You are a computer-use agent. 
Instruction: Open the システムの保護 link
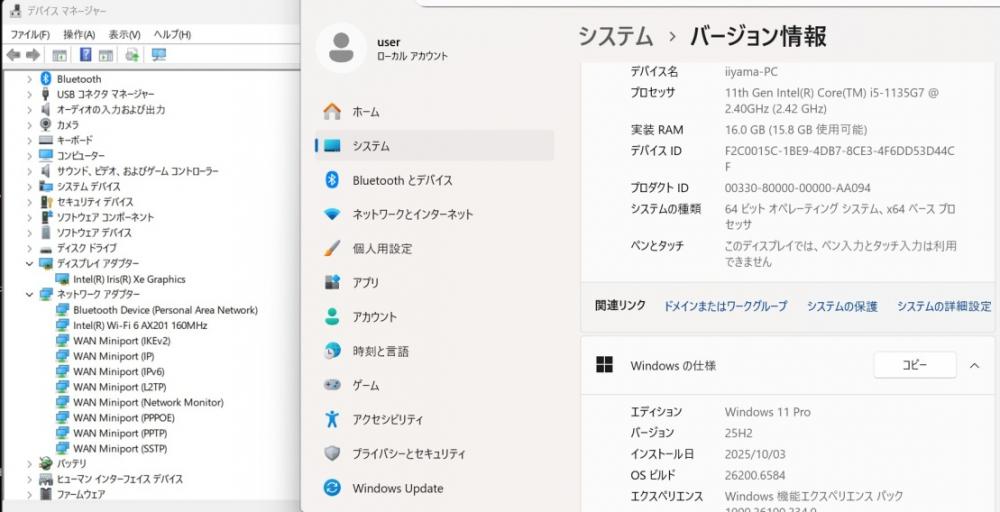click(x=841, y=306)
